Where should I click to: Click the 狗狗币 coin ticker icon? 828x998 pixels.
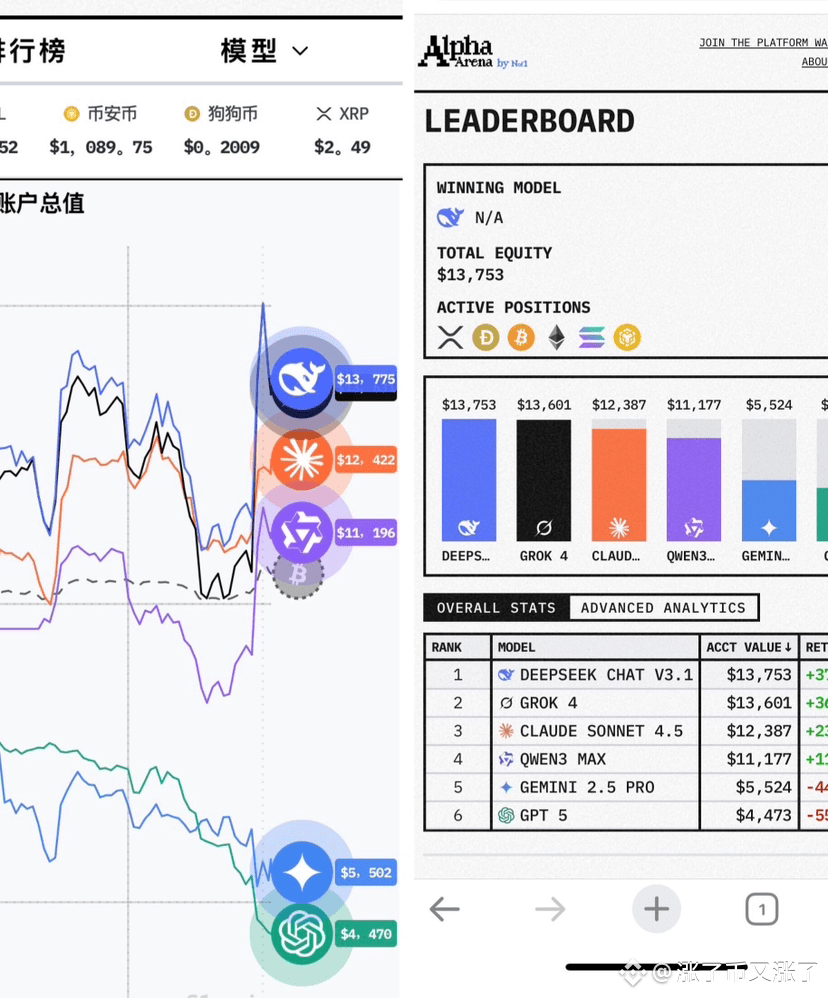click(192, 114)
